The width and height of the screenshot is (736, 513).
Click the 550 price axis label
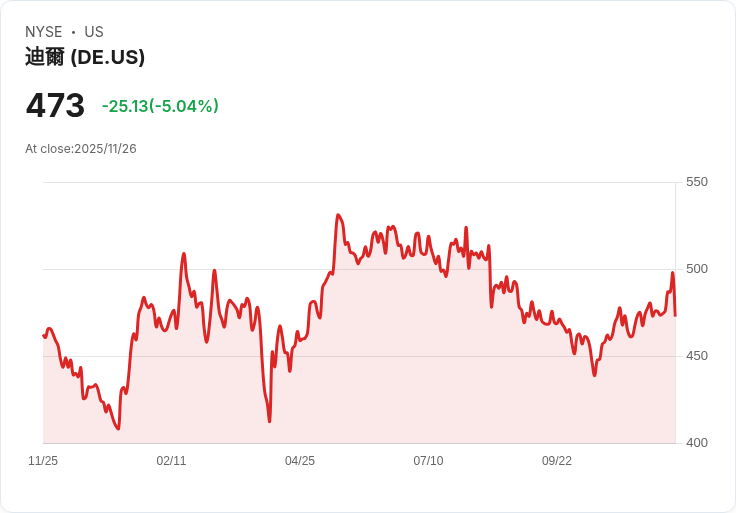click(696, 182)
